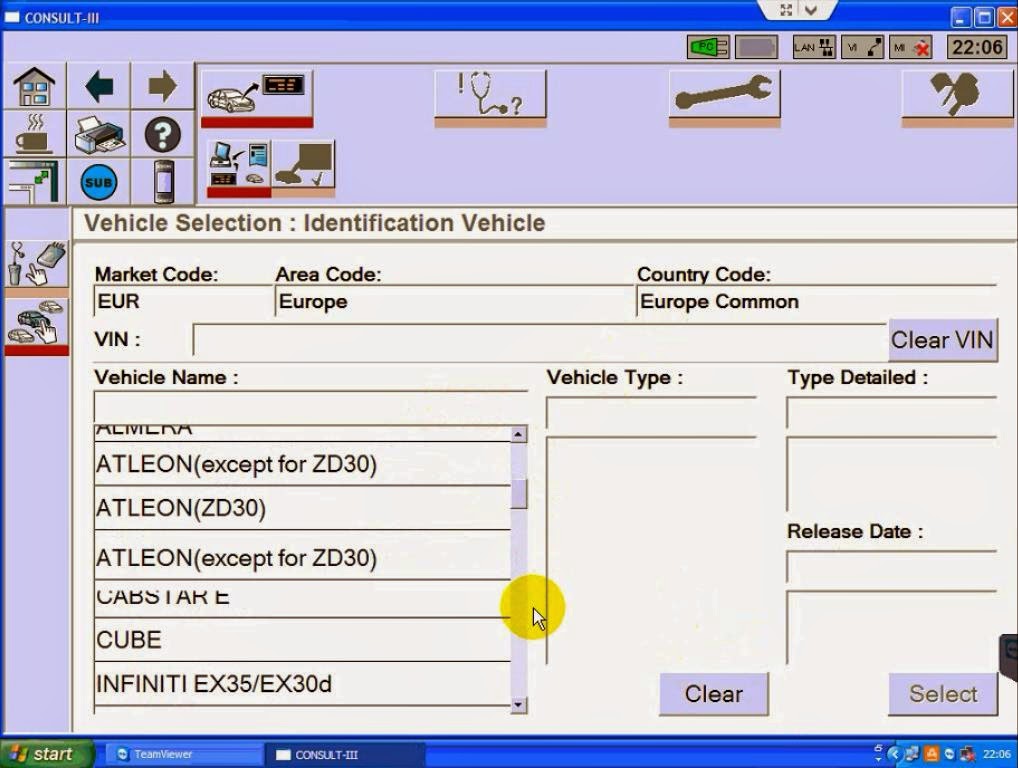The width and height of the screenshot is (1018, 768).
Task: Click the screen capture corner icon
Action: [34, 182]
